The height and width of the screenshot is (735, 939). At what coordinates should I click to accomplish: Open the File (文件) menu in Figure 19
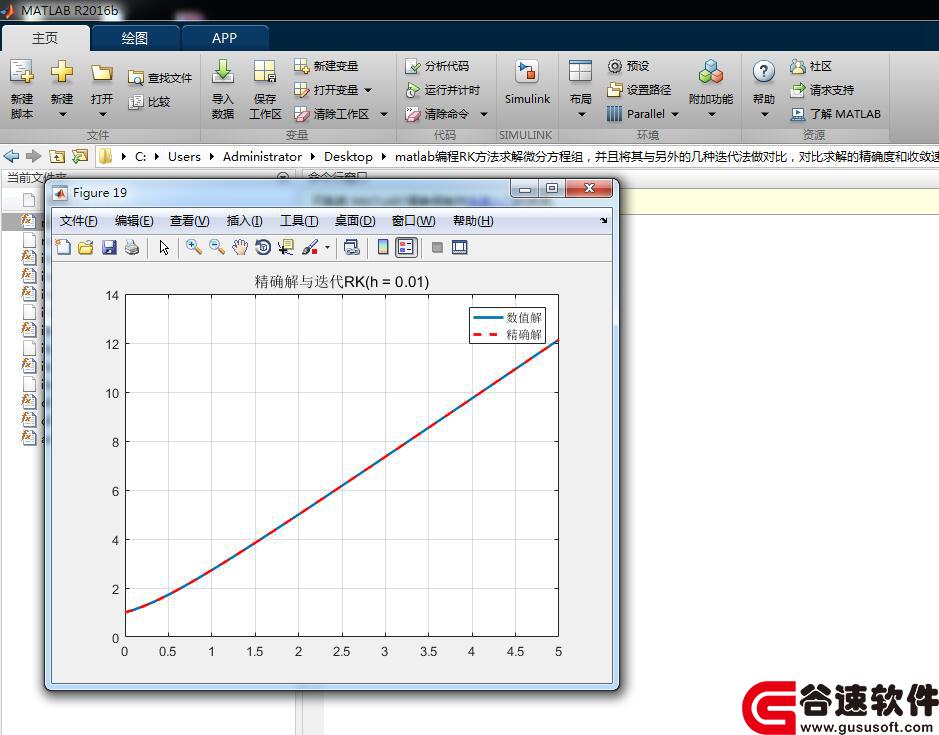78,221
